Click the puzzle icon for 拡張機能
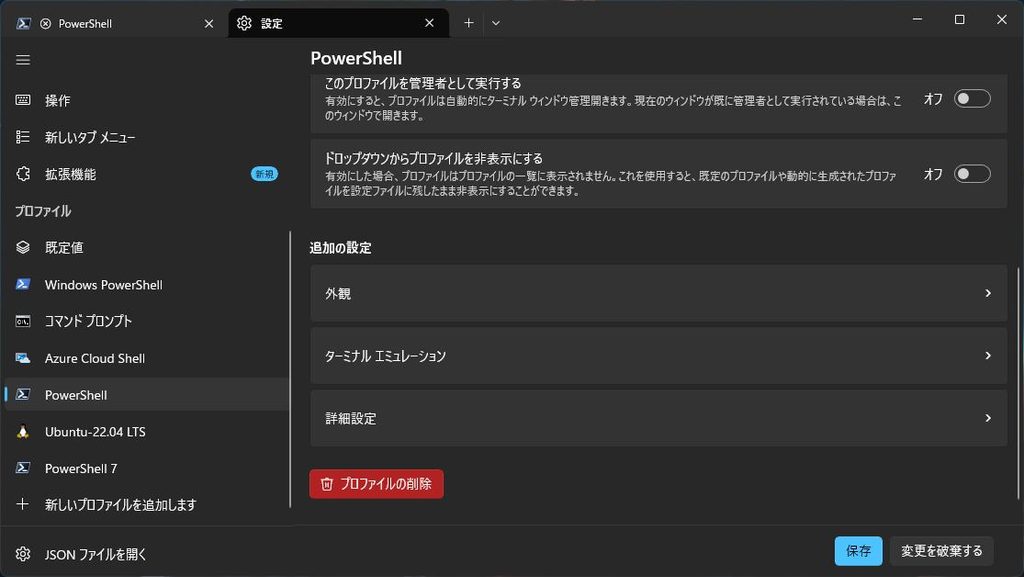The width and height of the screenshot is (1024, 577). tap(23, 174)
